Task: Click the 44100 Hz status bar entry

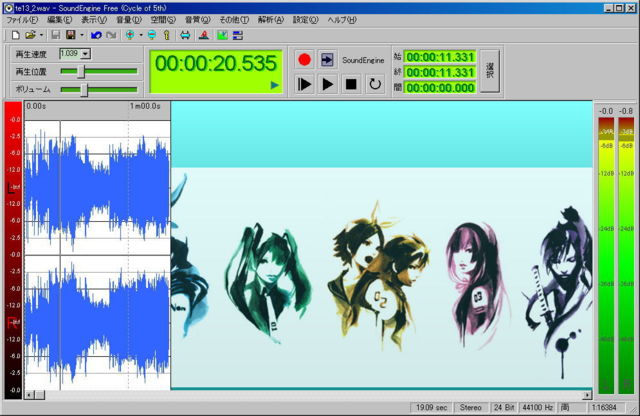Action: (x=538, y=407)
